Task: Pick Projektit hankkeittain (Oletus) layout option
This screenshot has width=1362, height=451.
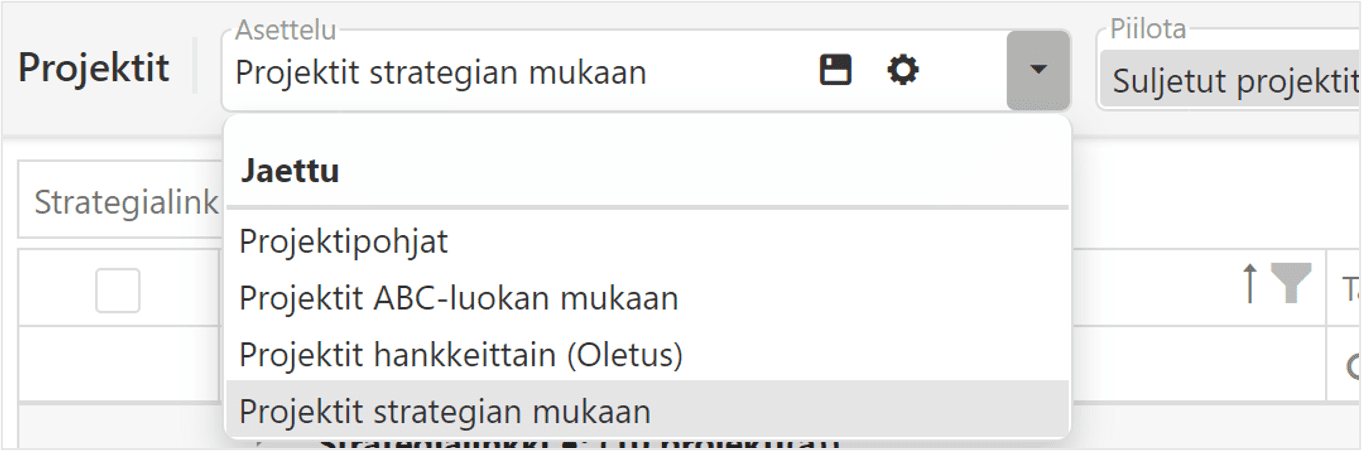Action: tap(461, 355)
